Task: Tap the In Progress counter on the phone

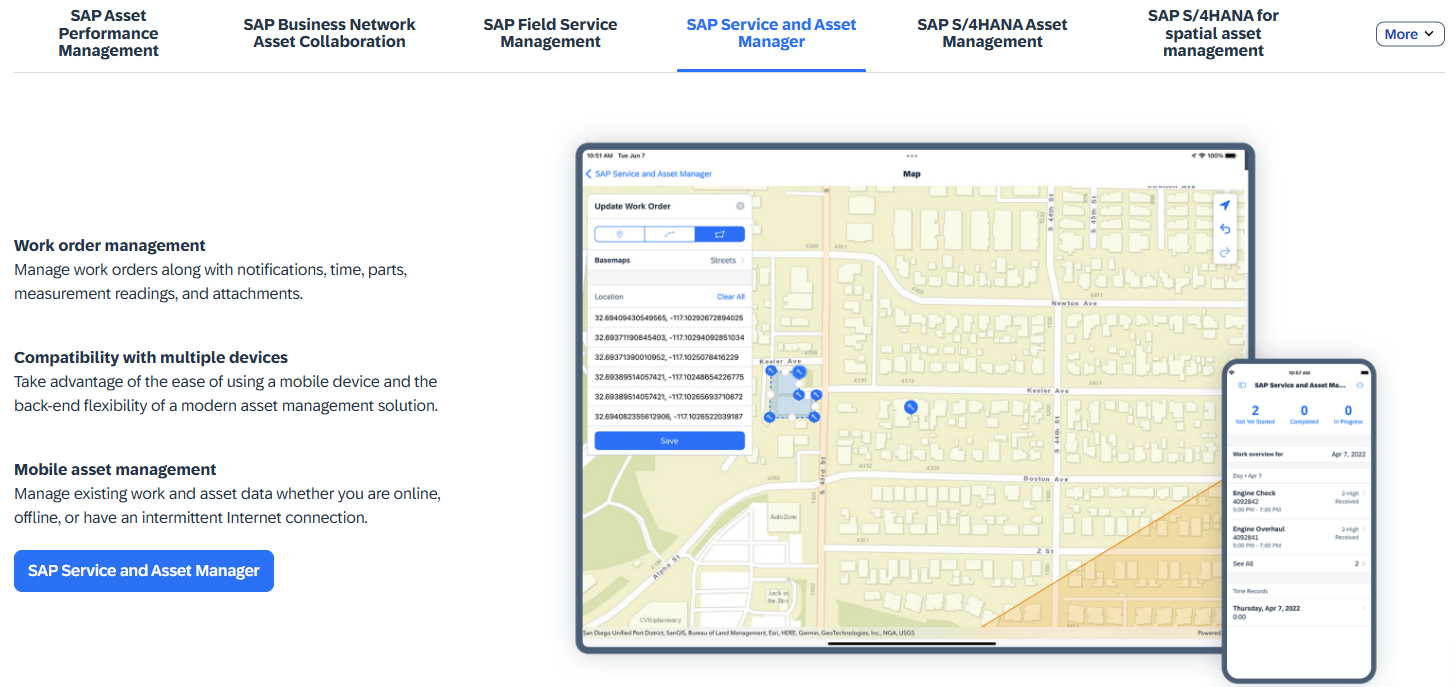Action: point(1348,414)
